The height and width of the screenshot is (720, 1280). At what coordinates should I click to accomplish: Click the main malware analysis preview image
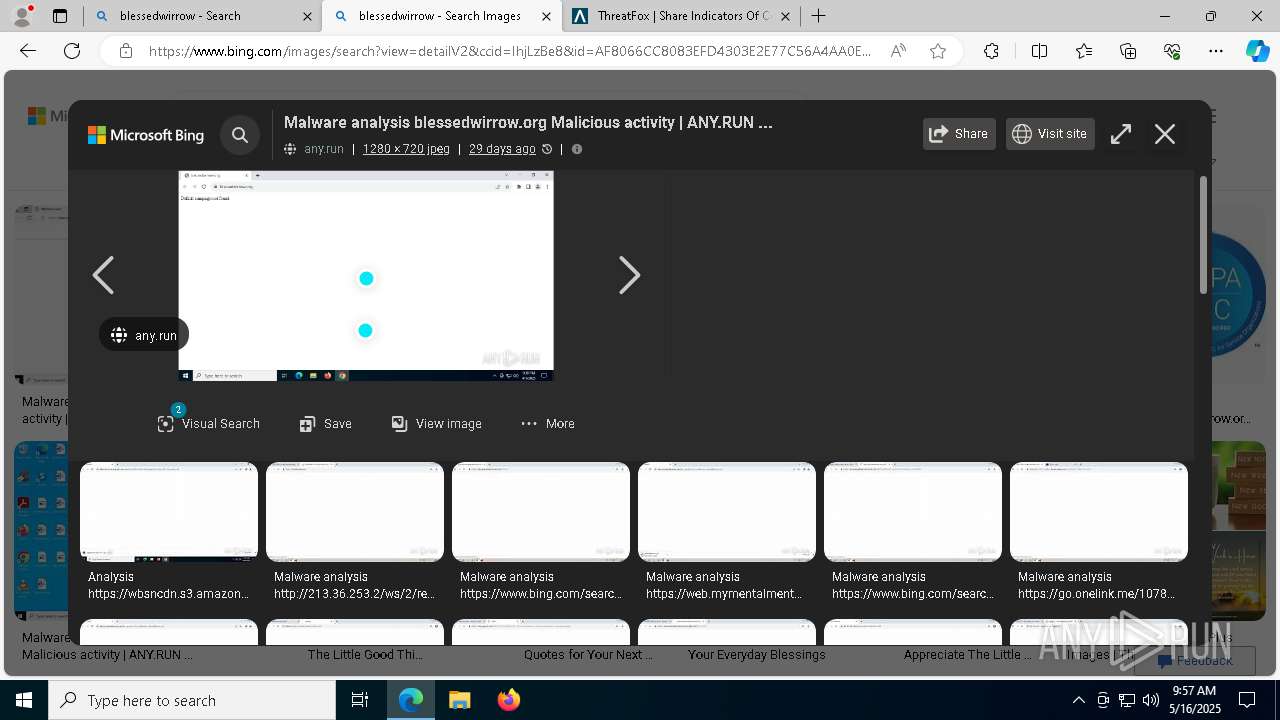[x=366, y=276]
